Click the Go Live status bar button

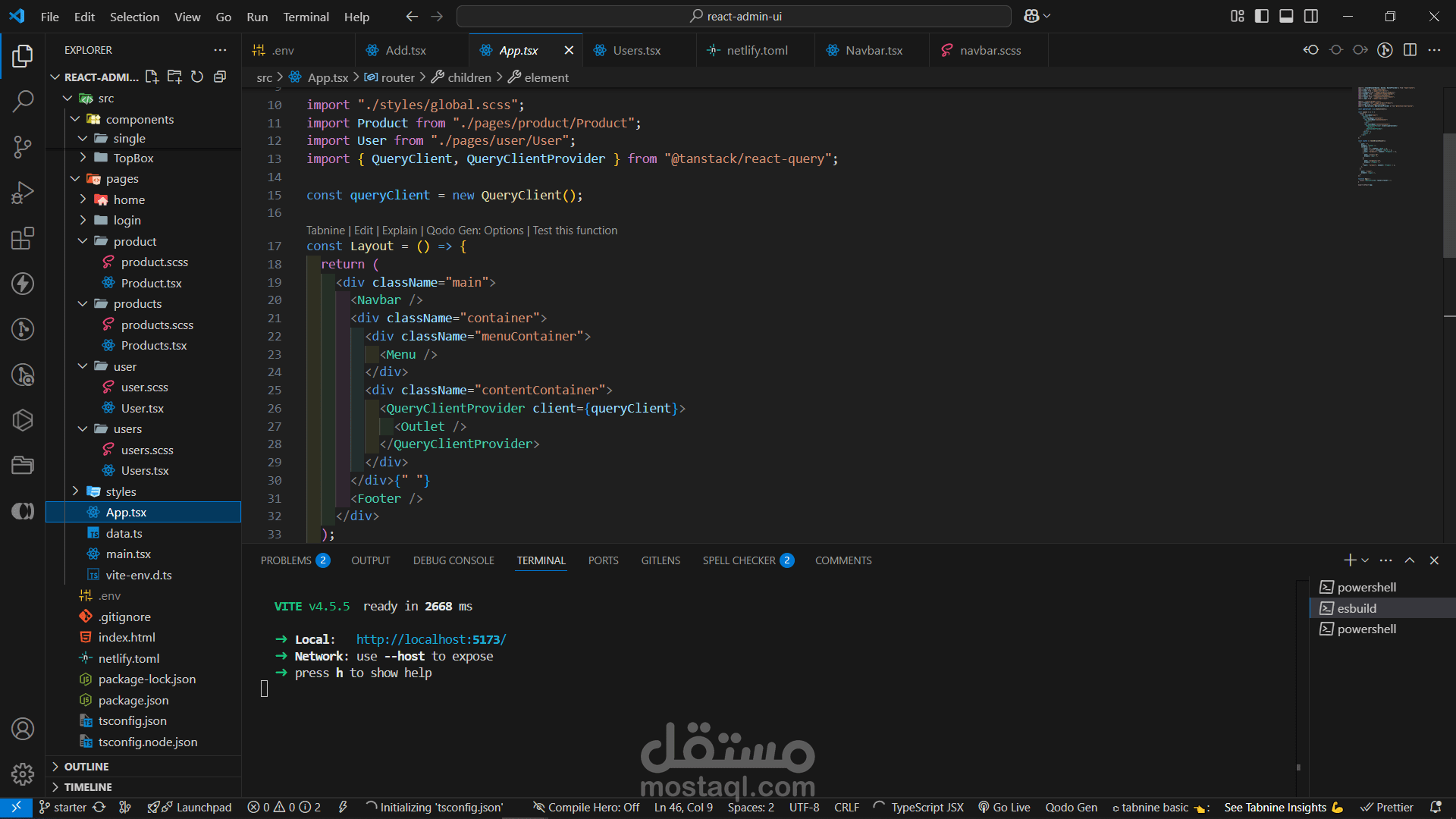1004,807
